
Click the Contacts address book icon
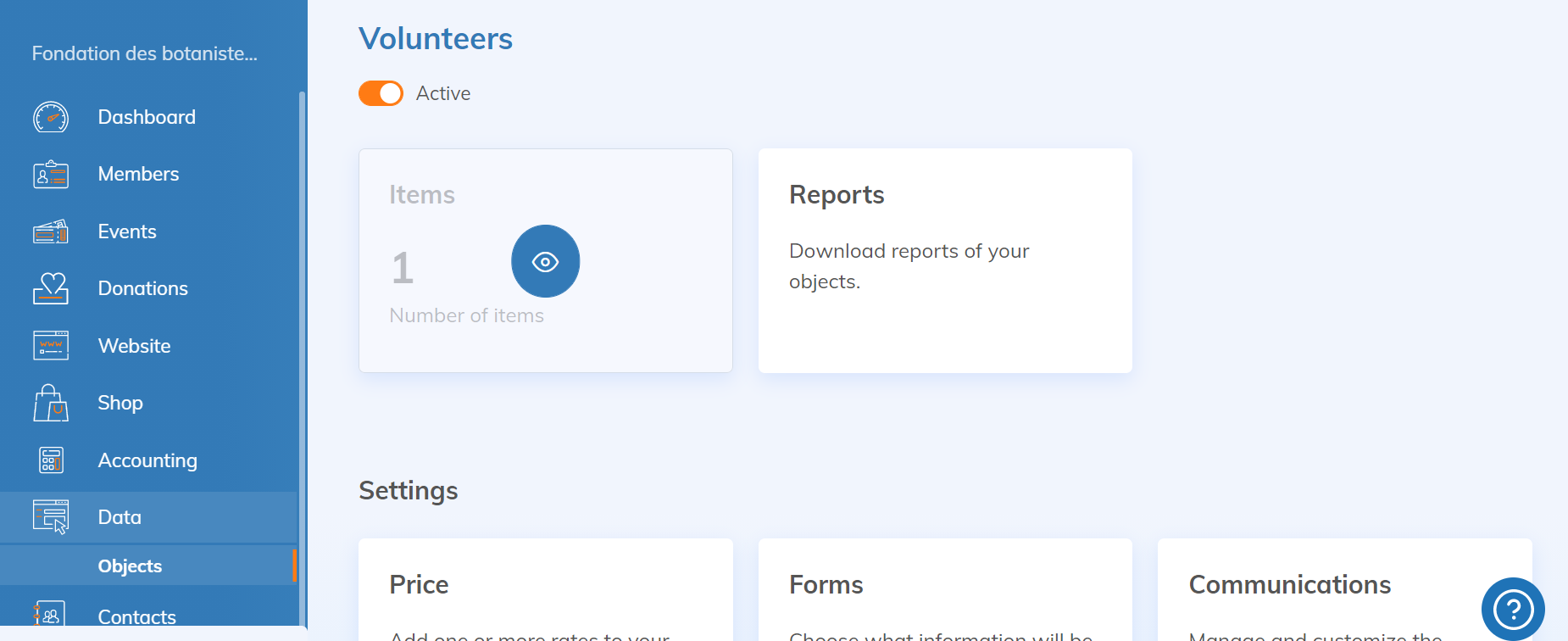pos(49,615)
